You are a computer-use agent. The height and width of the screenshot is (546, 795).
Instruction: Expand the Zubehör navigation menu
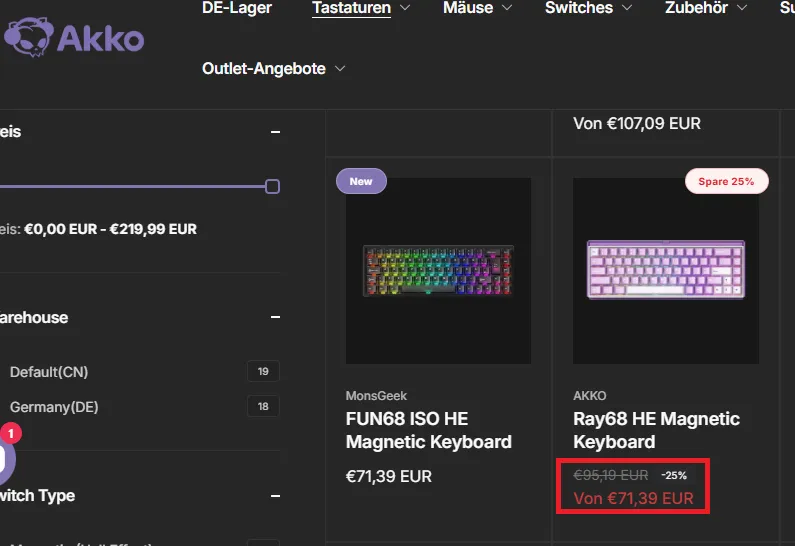(706, 8)
